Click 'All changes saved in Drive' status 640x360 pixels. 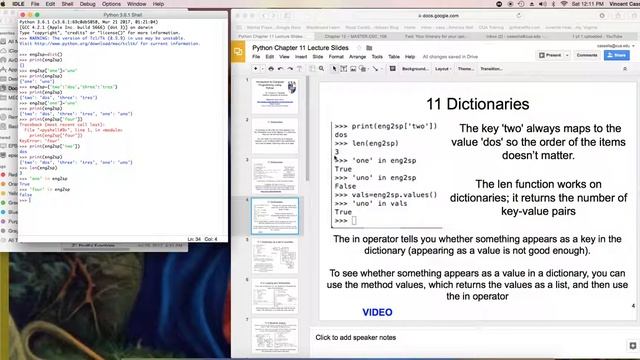(450, 57)
